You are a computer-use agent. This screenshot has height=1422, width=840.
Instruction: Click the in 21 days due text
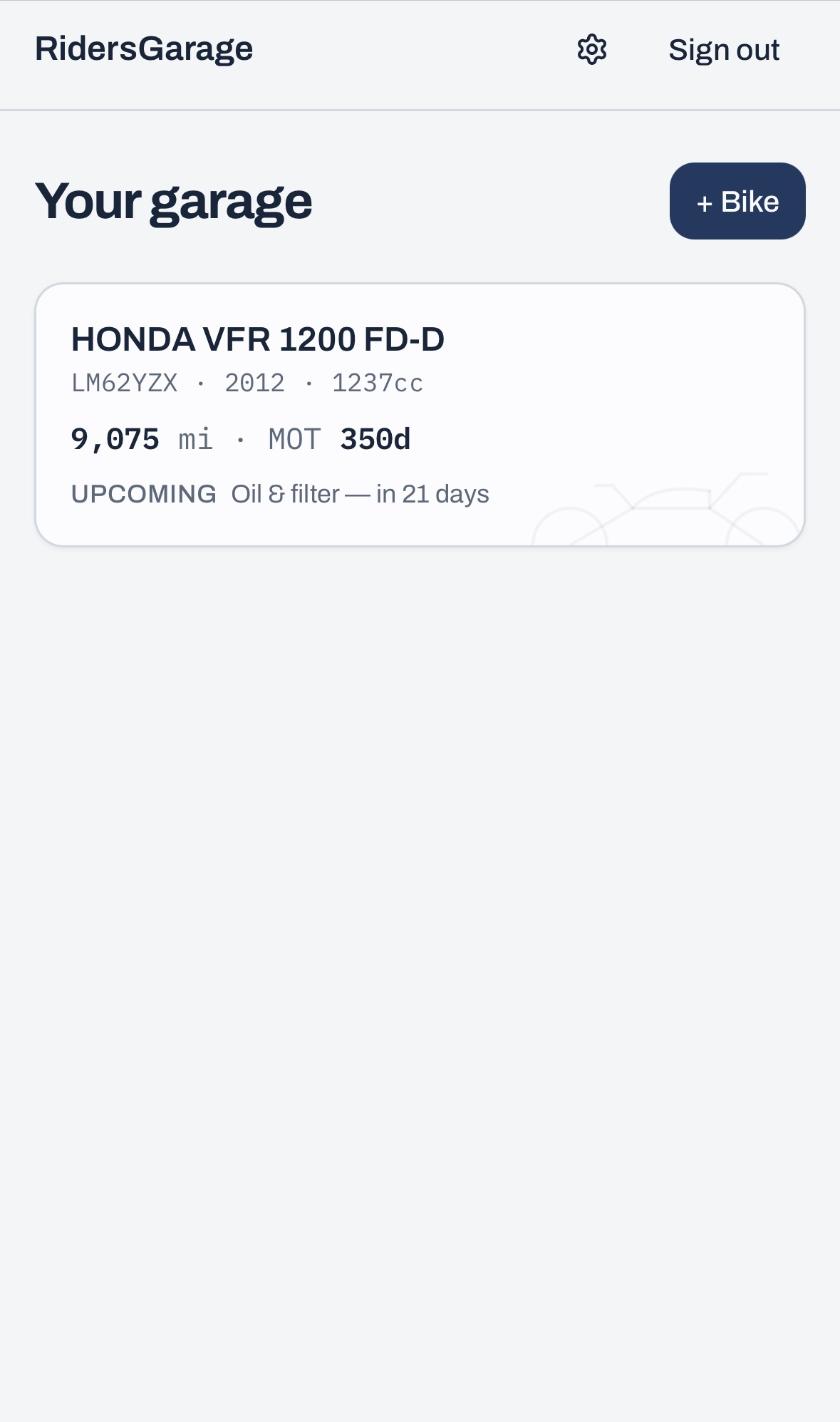432,494
